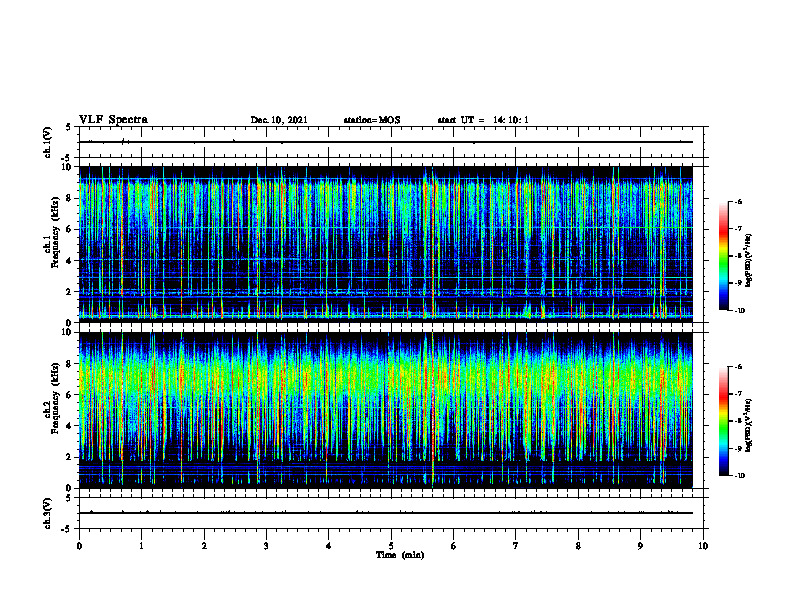Viewport: 792px width, 612px height.
Task: Click the "-9" tick on ch.2 colorbar
Action: [738, 449]
